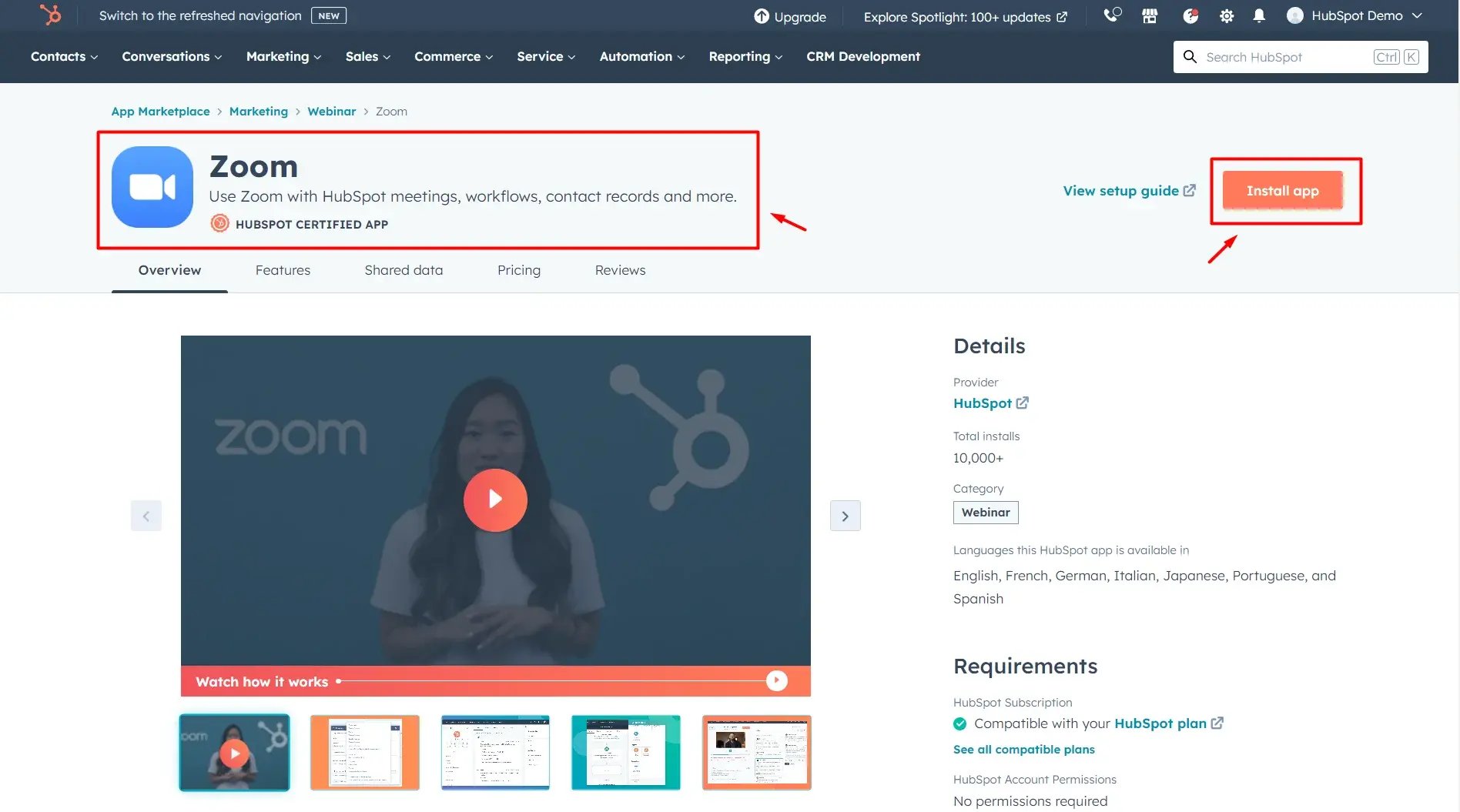
Task: Play the Zoom overview video
Action: (x=495, y=500)
